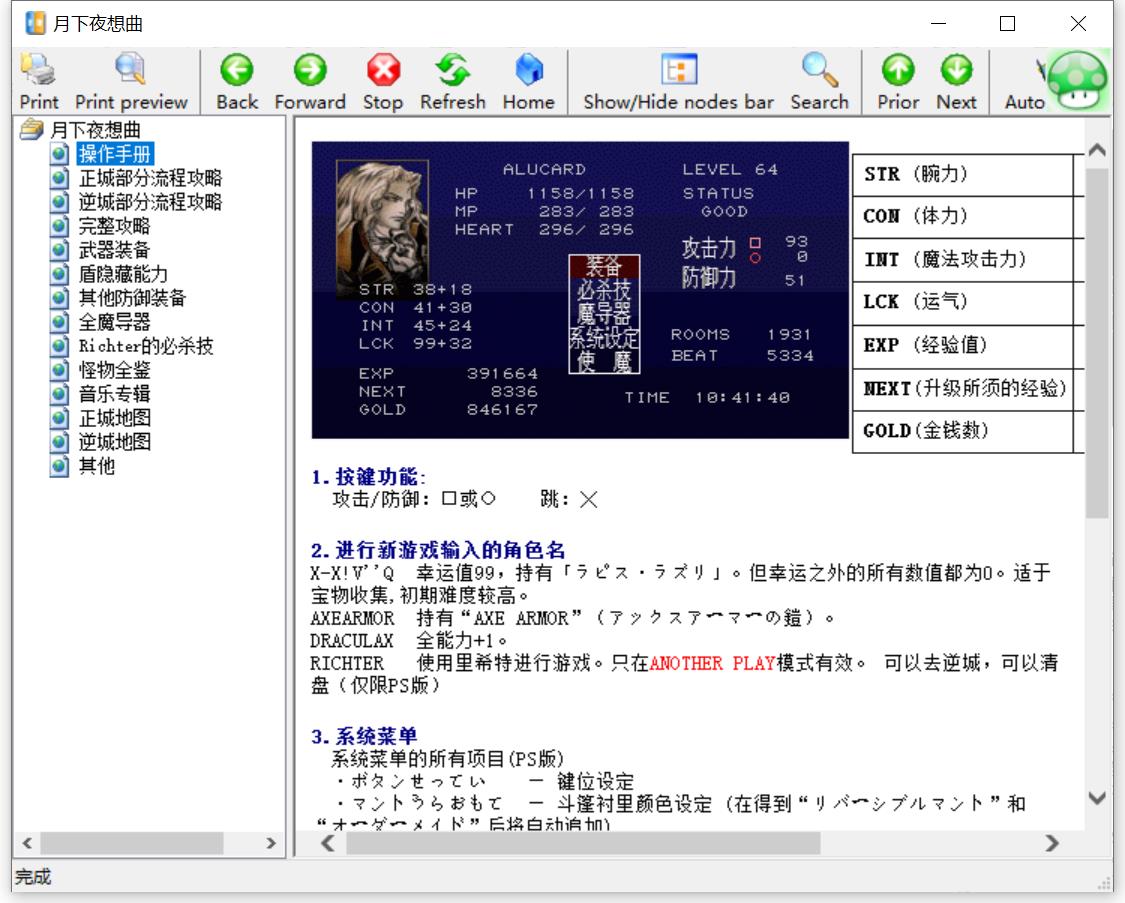Viewport: 1125px width, 903px height.
Task: Jump to the Prior topic
Action: [x=898, y=81]
